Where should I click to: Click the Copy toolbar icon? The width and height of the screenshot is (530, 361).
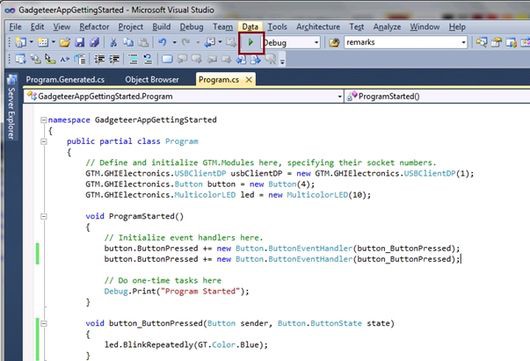tap(128, 42)
